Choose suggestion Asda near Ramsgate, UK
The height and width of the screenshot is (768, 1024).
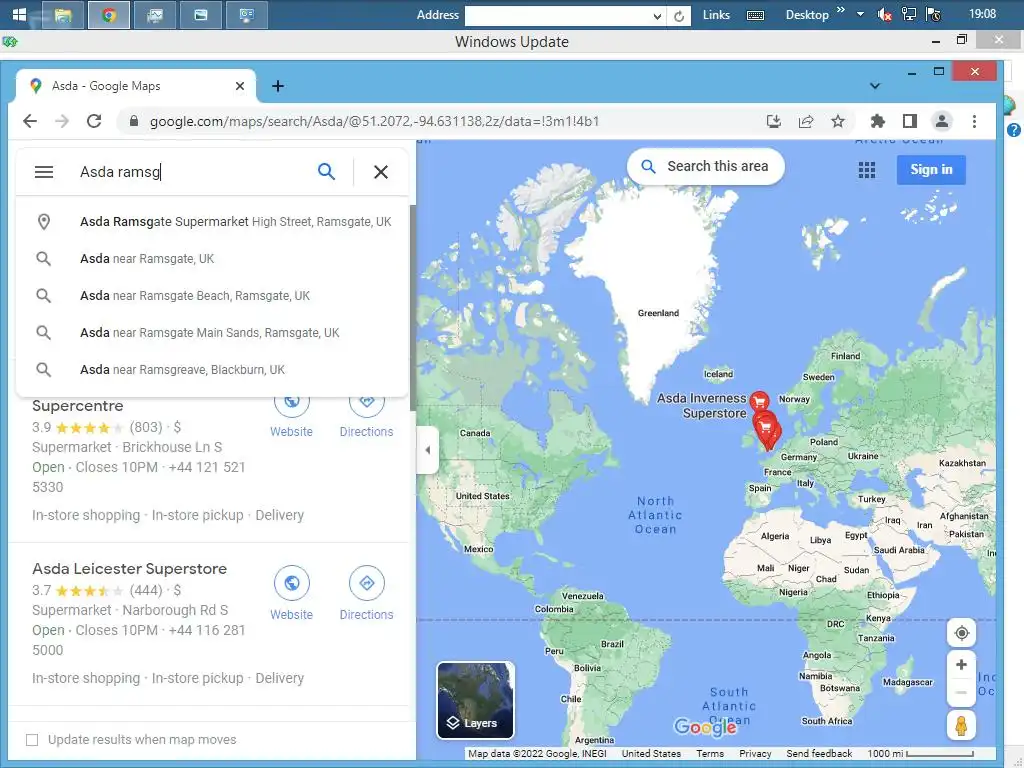[x=213, y=259]
